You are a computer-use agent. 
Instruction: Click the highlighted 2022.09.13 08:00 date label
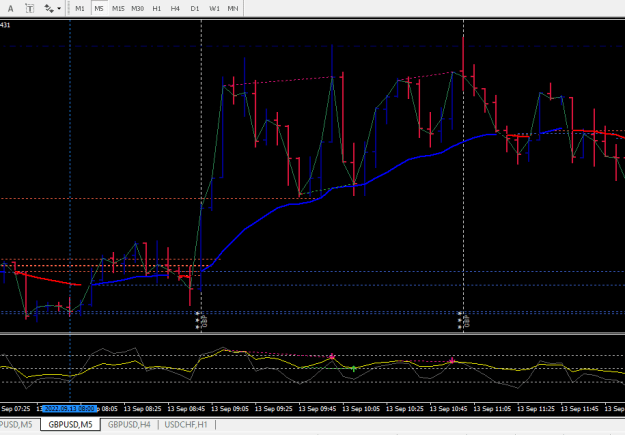(x=70, y=409)
